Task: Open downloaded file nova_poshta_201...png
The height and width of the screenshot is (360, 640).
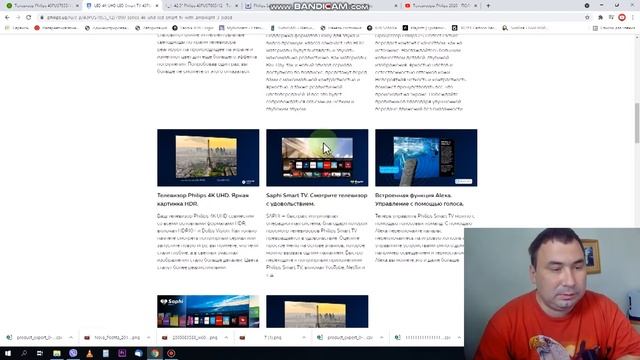Action: click(113, 338)
